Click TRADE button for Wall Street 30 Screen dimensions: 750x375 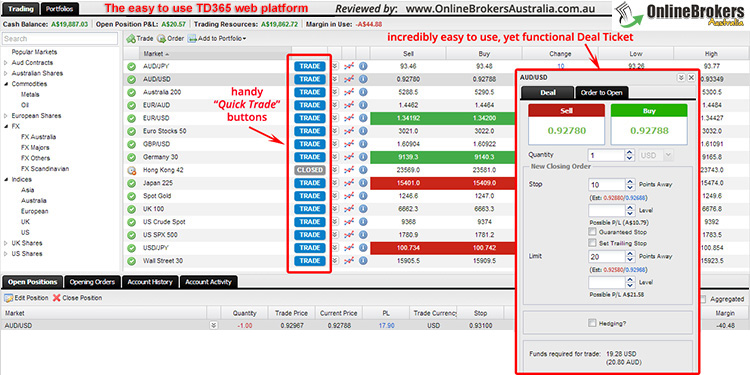310,261
